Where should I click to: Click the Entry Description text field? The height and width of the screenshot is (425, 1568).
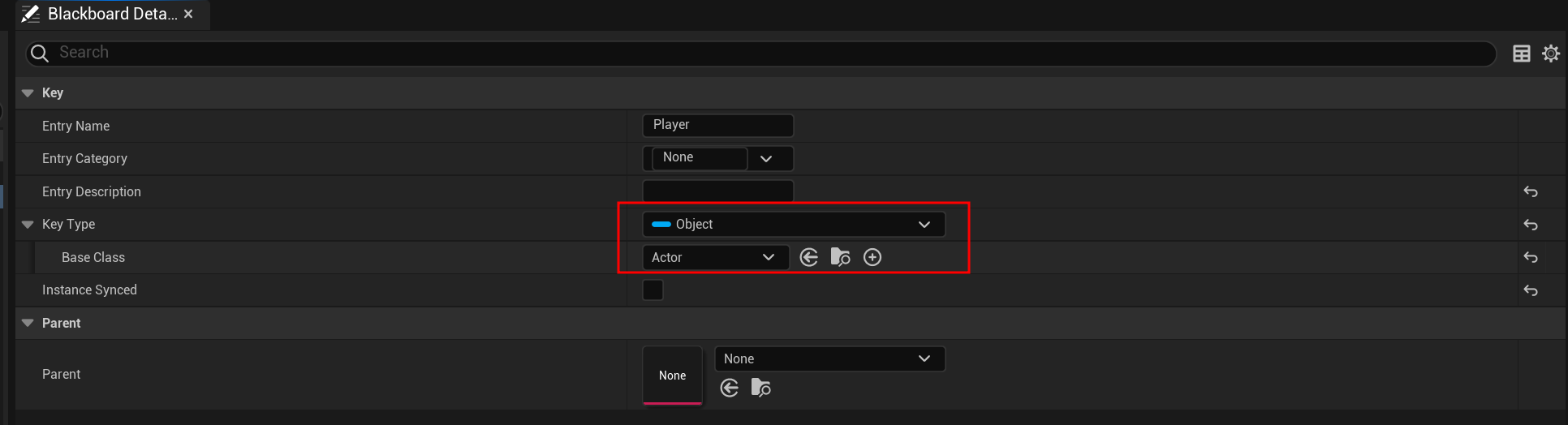tap(717, 191)
